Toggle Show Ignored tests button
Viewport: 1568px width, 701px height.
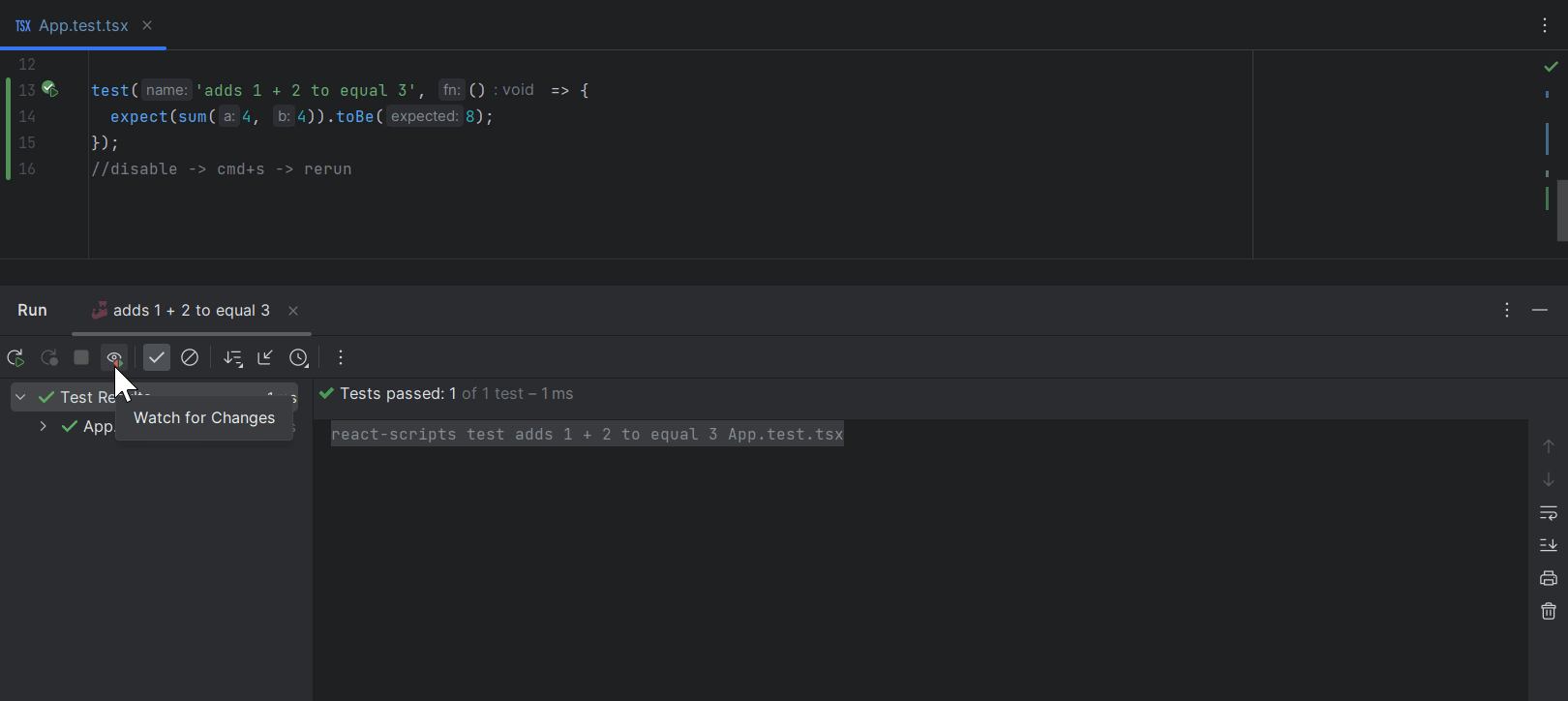coord(190,358)
